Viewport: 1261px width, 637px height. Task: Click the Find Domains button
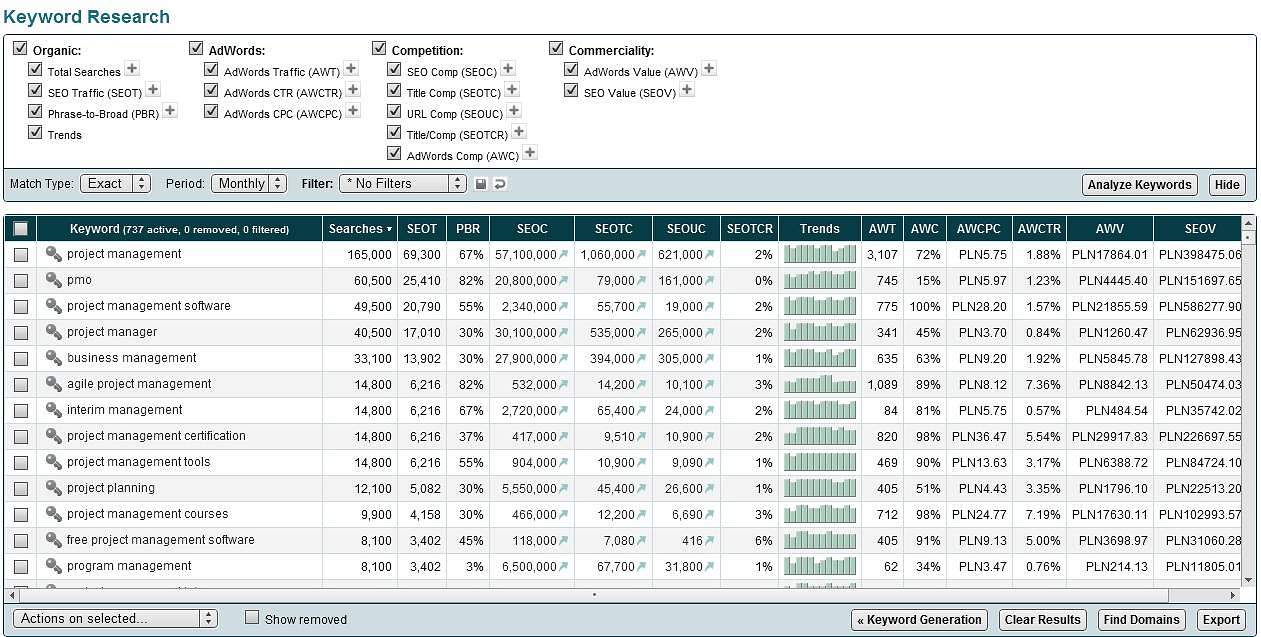pyautogui.click(x=1141, y=620)
